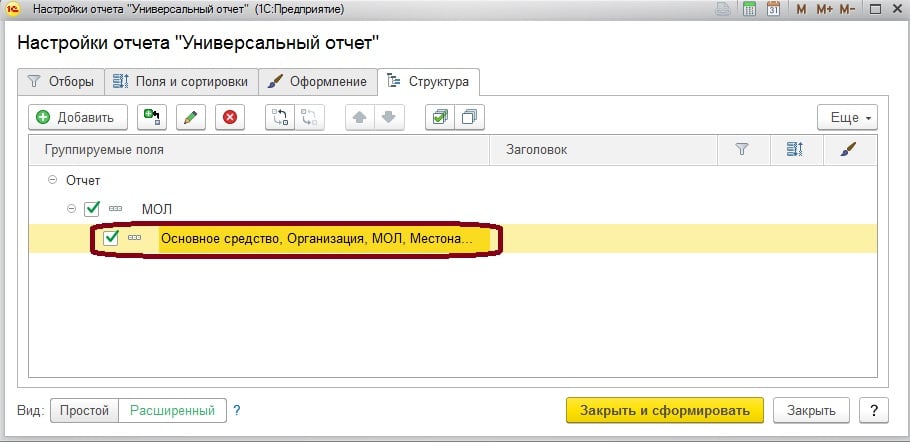Collapse the МОЛ tree node
Screen dimensions: 910x444
pyautogui.click(x=71, y=209)
